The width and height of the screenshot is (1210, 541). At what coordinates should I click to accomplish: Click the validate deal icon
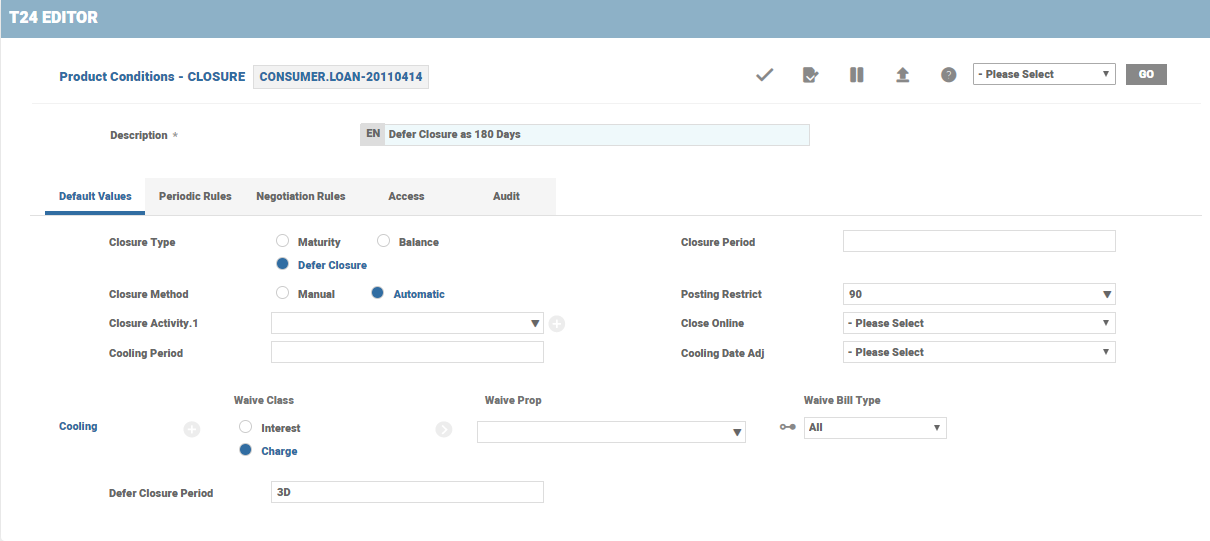point(810,75)
